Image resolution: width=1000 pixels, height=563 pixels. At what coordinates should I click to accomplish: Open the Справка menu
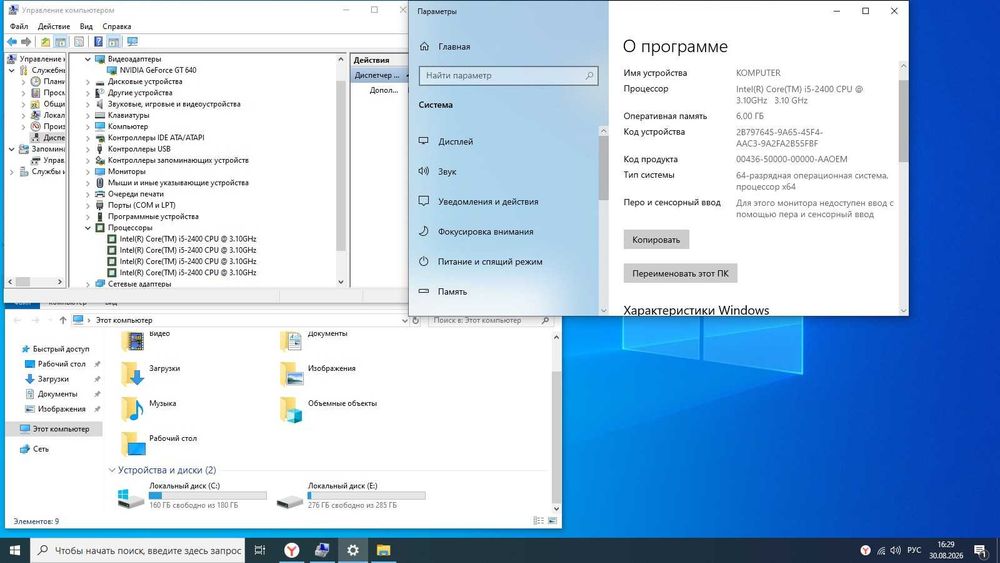click(x=117, y=26)
